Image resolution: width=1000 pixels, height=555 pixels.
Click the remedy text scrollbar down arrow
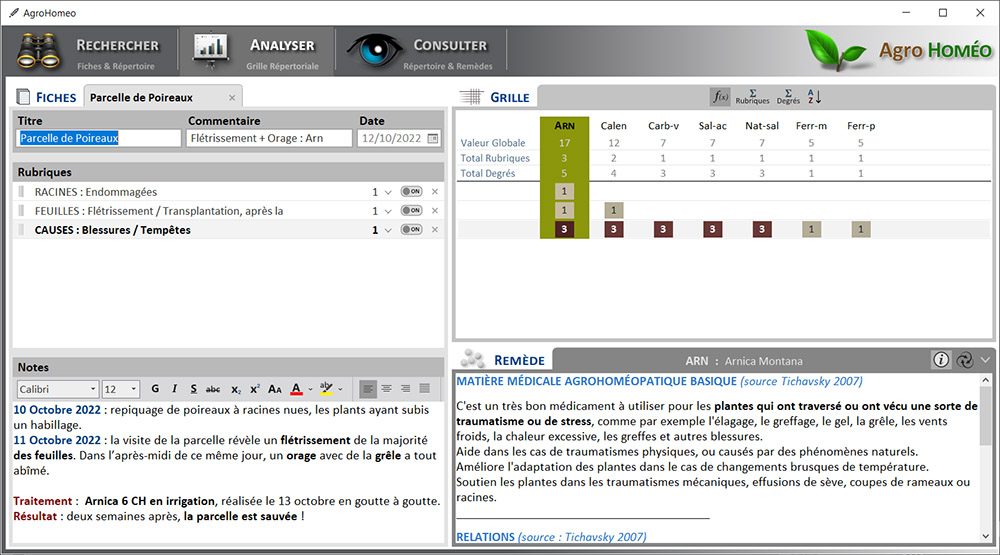(x=985, y=536)
